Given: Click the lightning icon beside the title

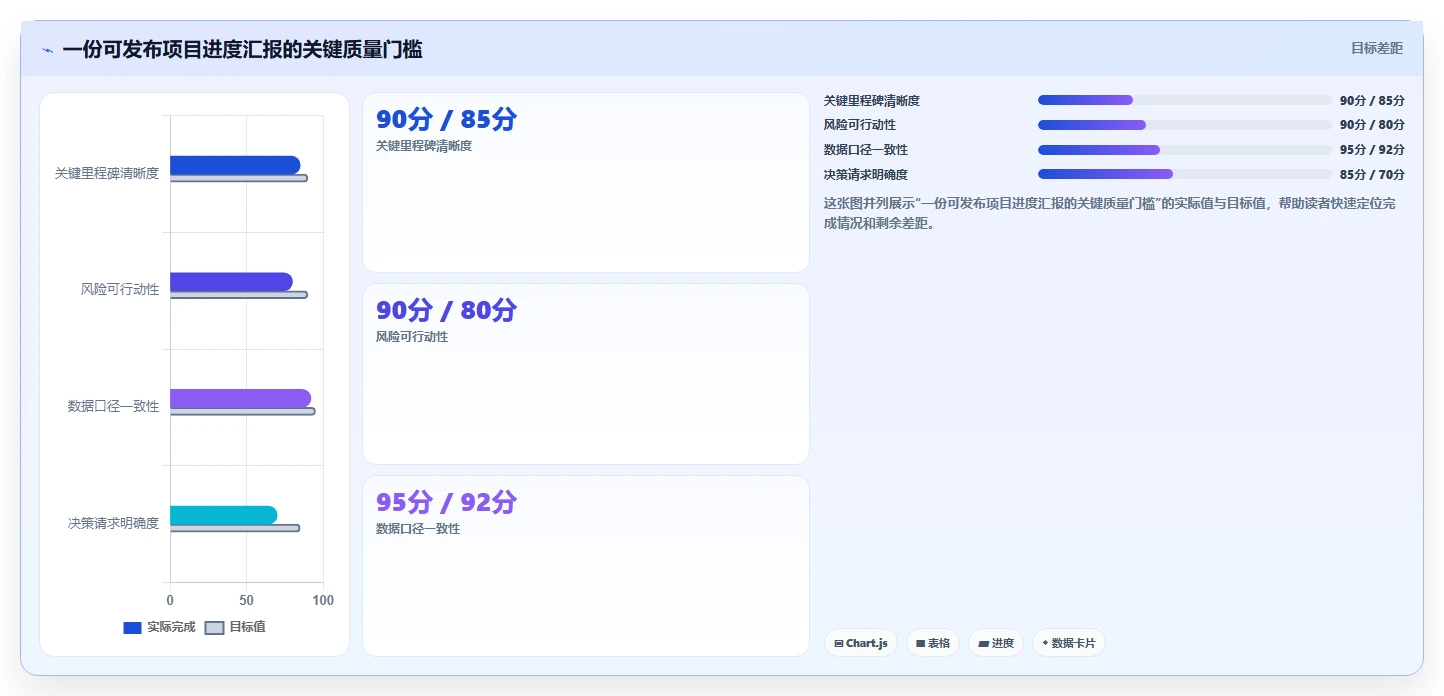Looking at the screenshot, I should 47,50.
